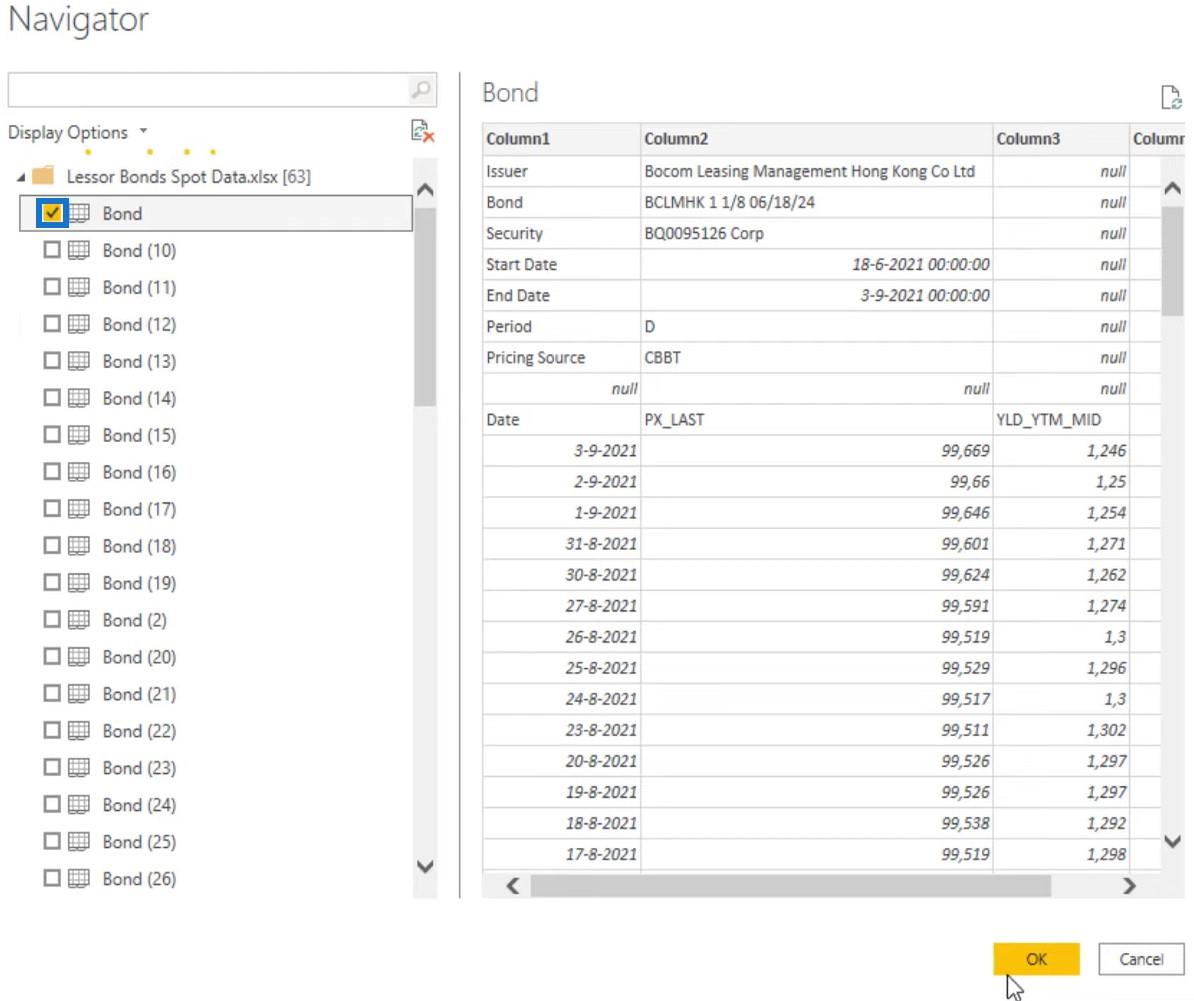Dismiss the Navigator with Cancel
Viewport: 1194px width, 1001px height.
1141,959
